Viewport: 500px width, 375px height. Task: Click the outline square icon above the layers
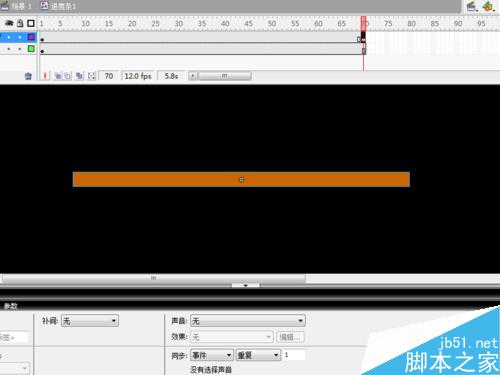[31, 23]
